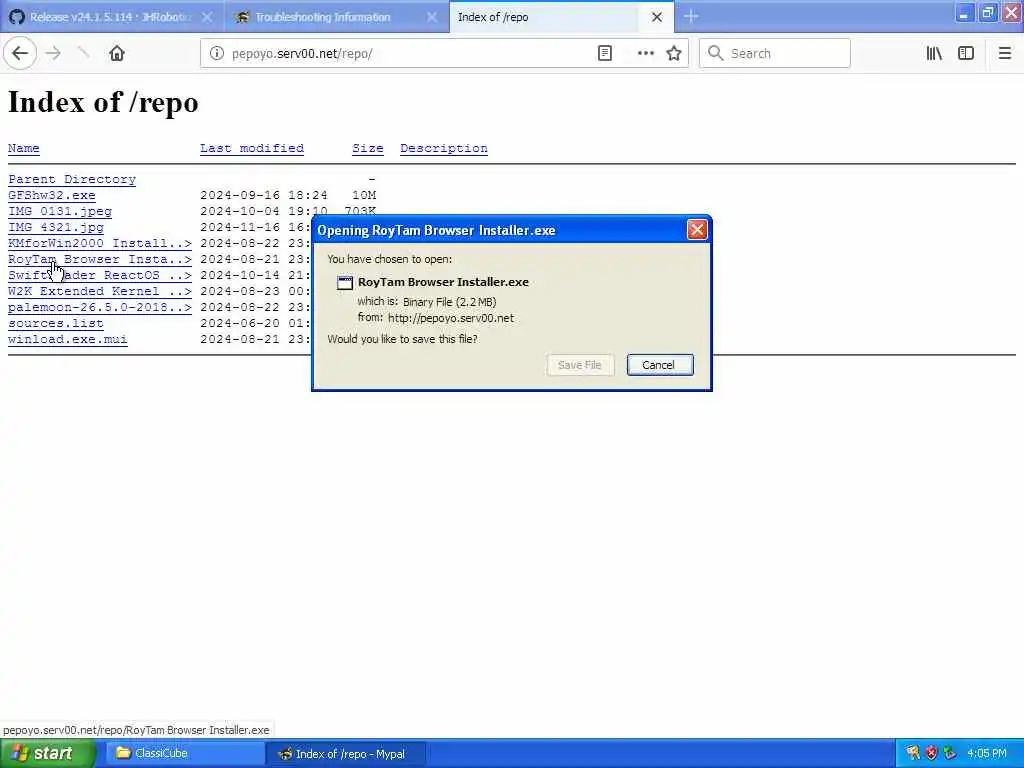Click the red shield tray icon
The image size is (1024, 768).
(x=931, y=754)
